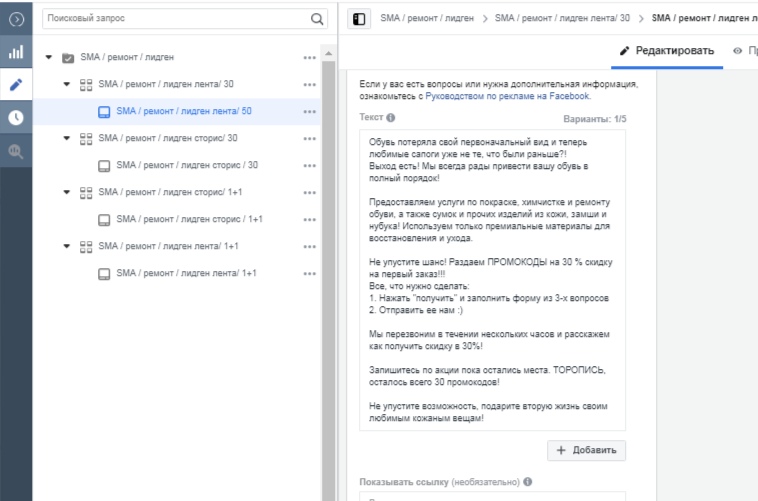Click into the ad text box starting Обувь потеряла
Screen dimensions: 758x501
pos(492,280)
